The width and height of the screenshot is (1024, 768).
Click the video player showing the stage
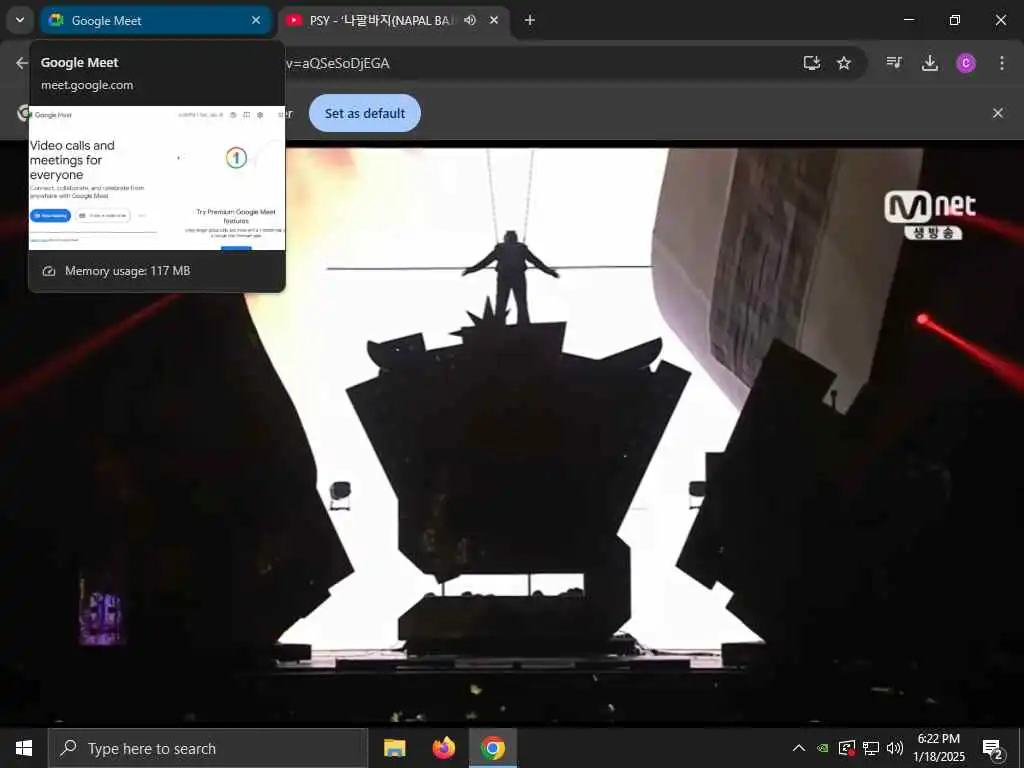(512, 432)
